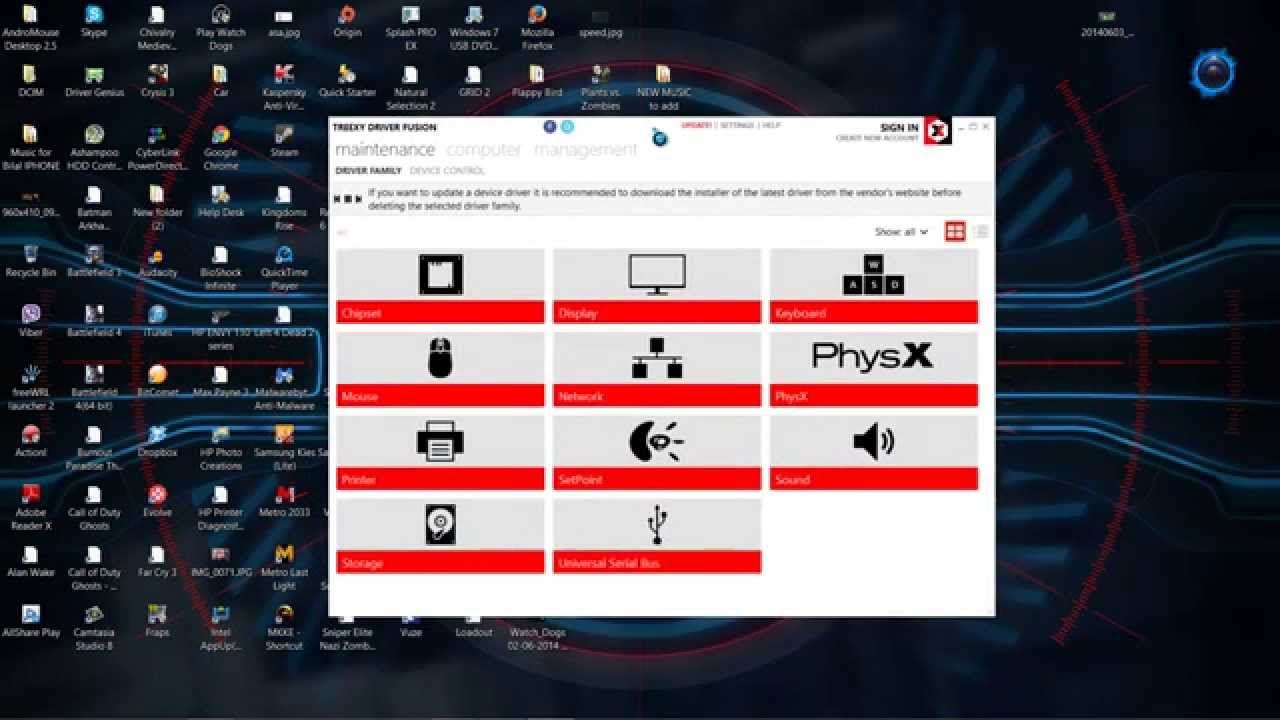Select Driver Genius desktop icon

point(94,81)
